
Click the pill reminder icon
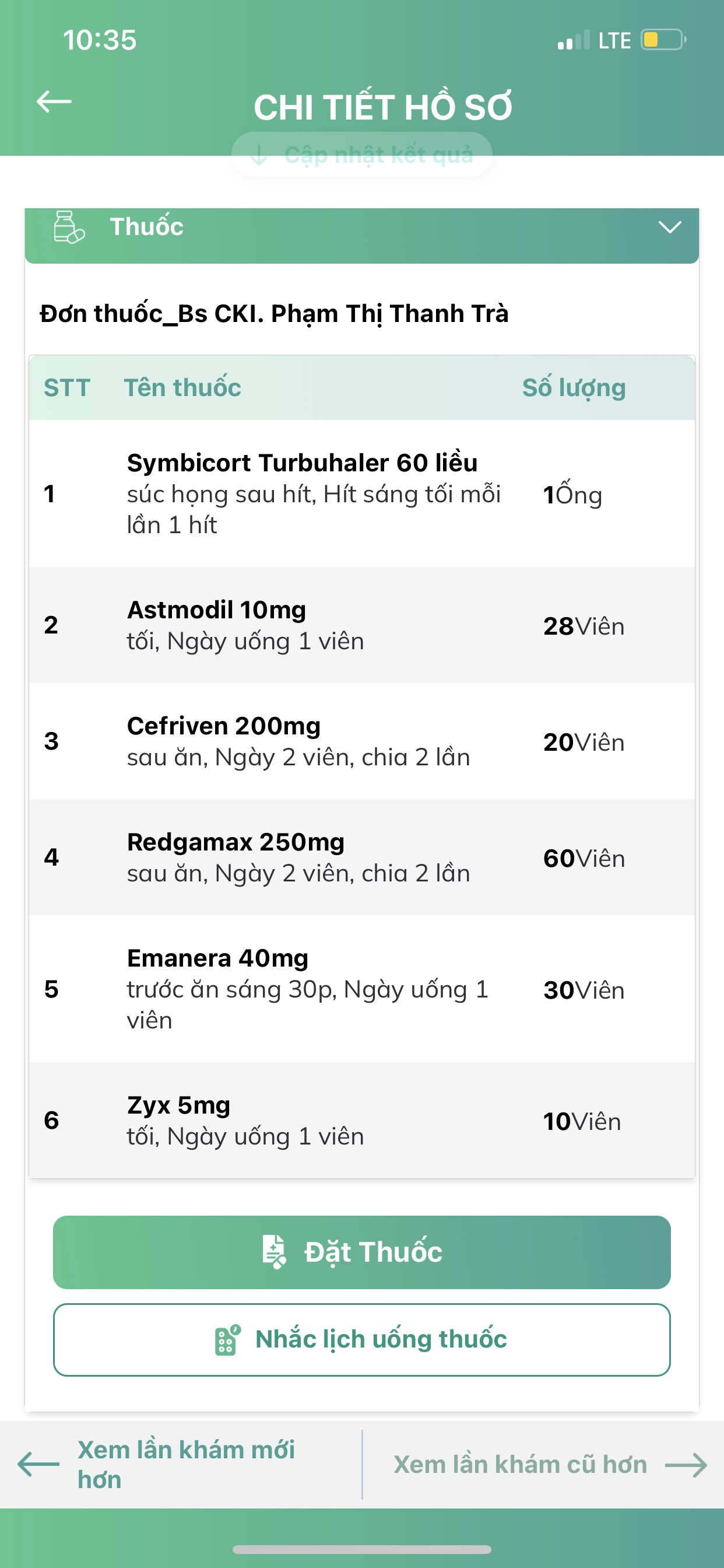pos(227,1339)
